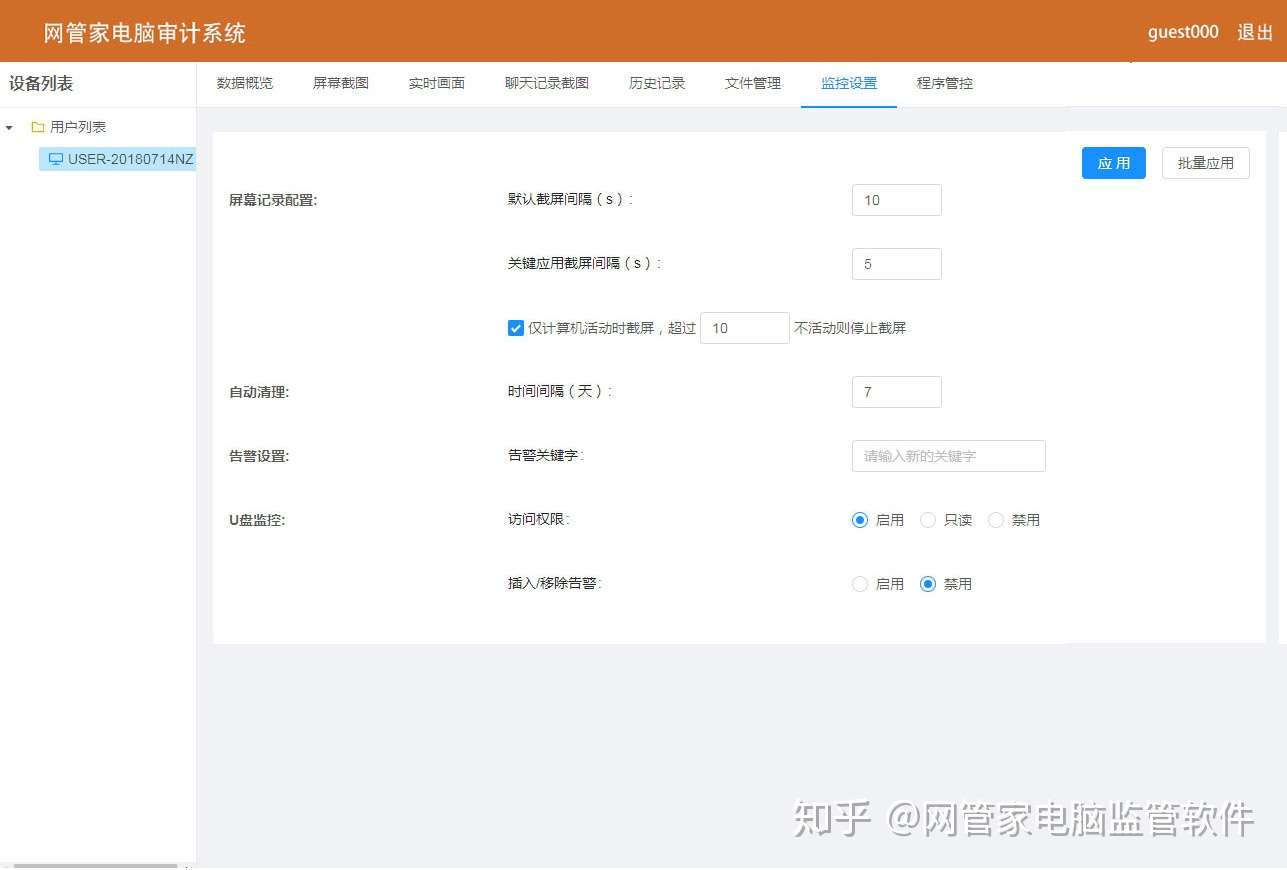
Task: Select 启用 for 插入/移除告警
Action: tap(860, 584)
